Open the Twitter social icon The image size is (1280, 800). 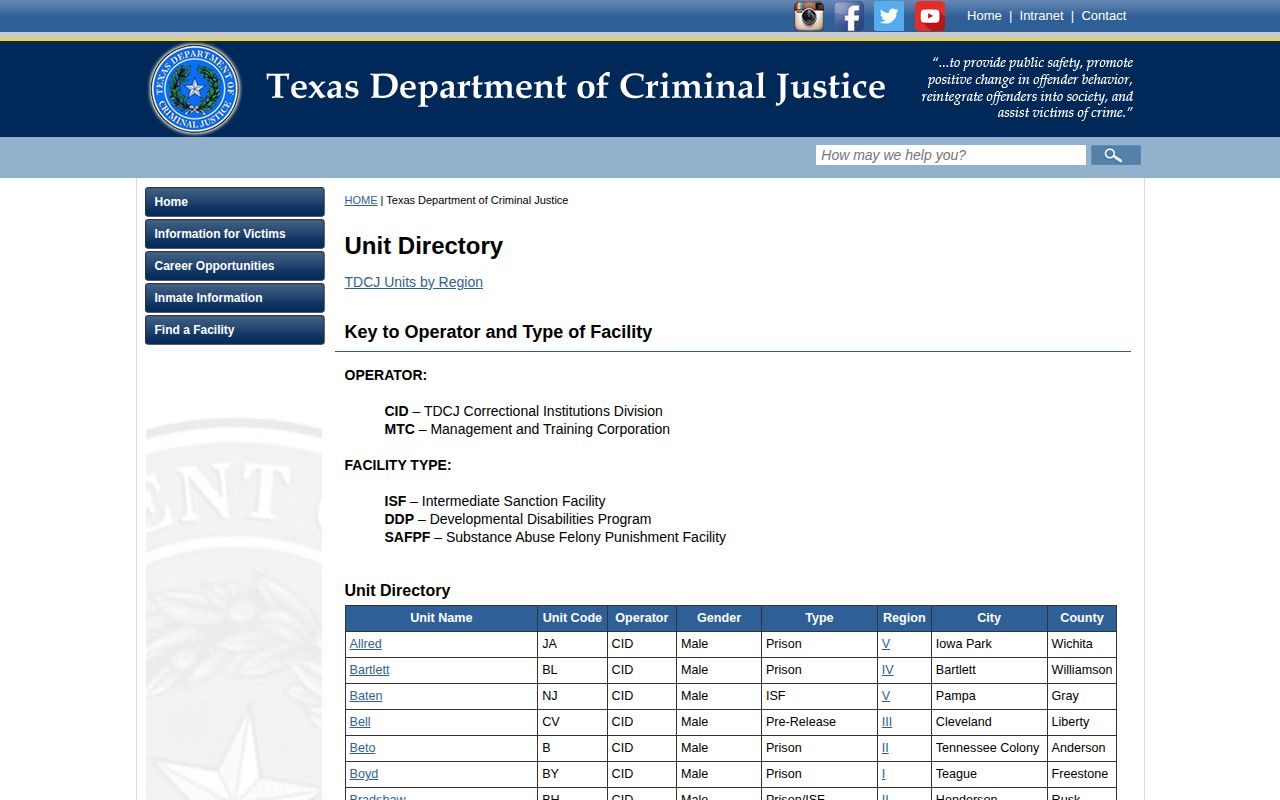[x=889, y=16]
